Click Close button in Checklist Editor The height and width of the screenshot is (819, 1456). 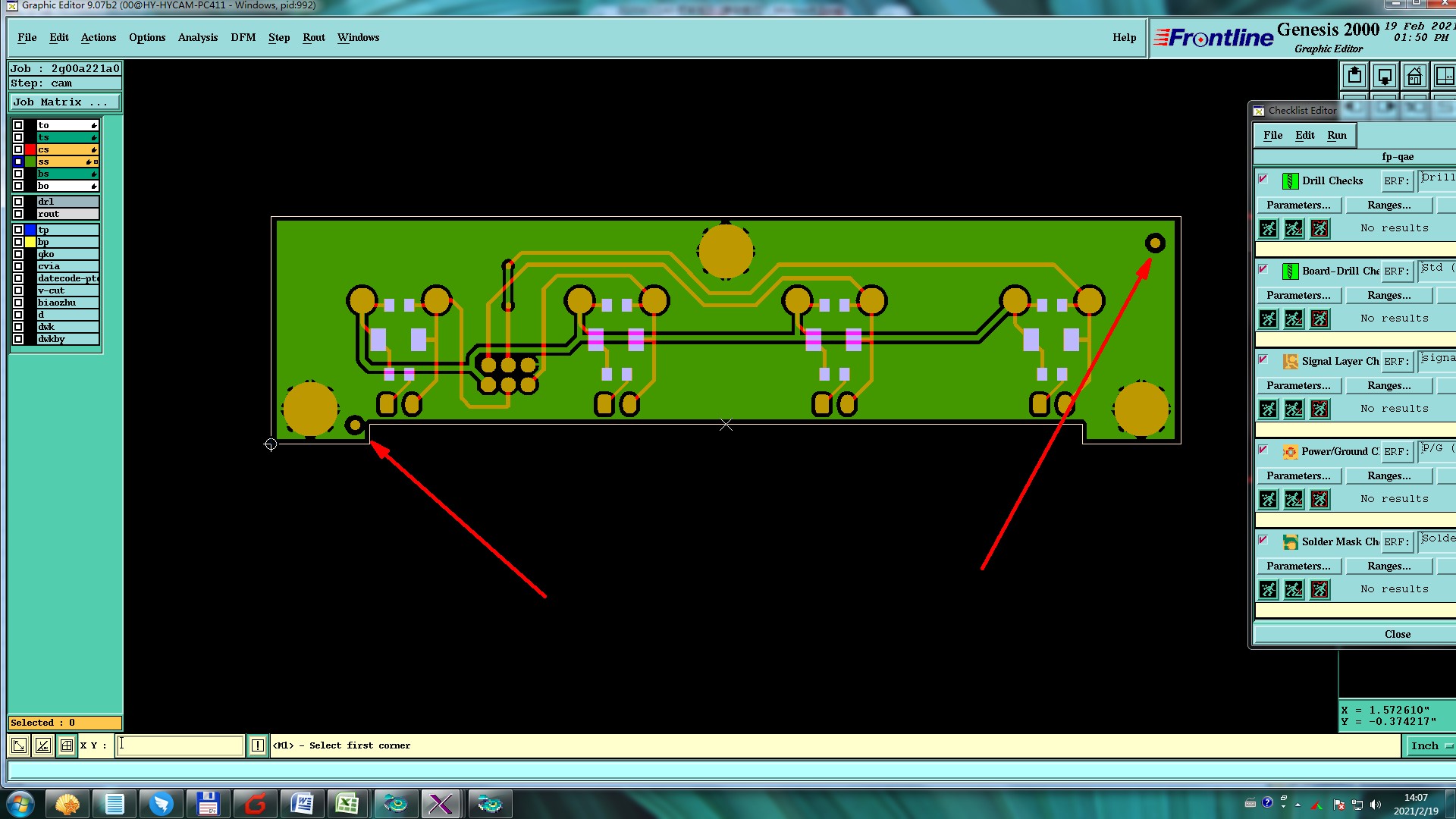pyautogui.click(x=1397, y=634)
